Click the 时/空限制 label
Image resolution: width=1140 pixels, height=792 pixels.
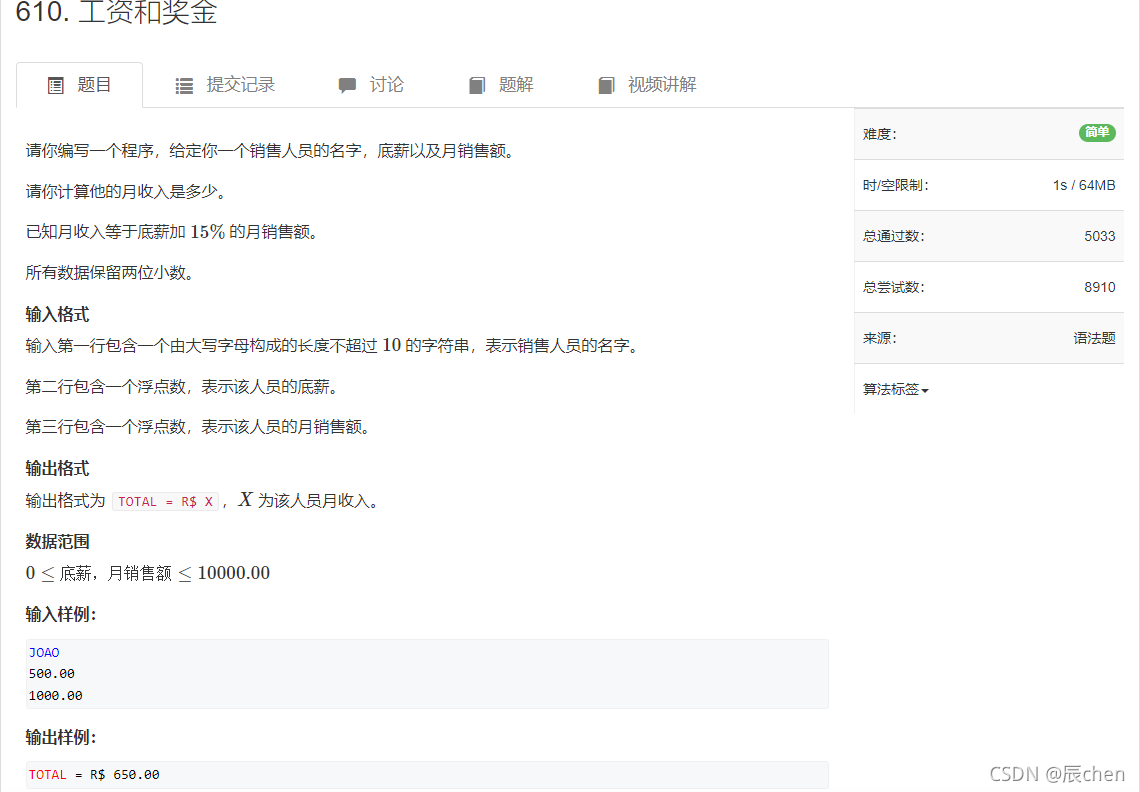point(896,185)
